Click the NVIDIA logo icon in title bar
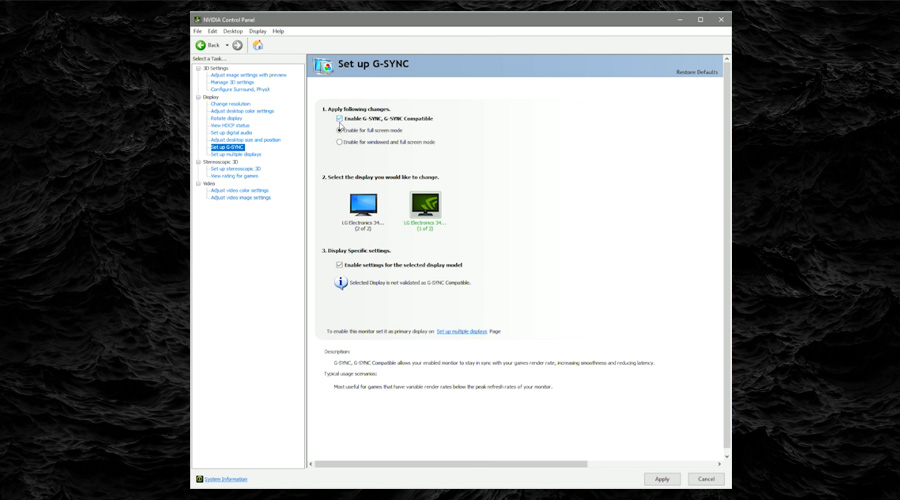 197,20
